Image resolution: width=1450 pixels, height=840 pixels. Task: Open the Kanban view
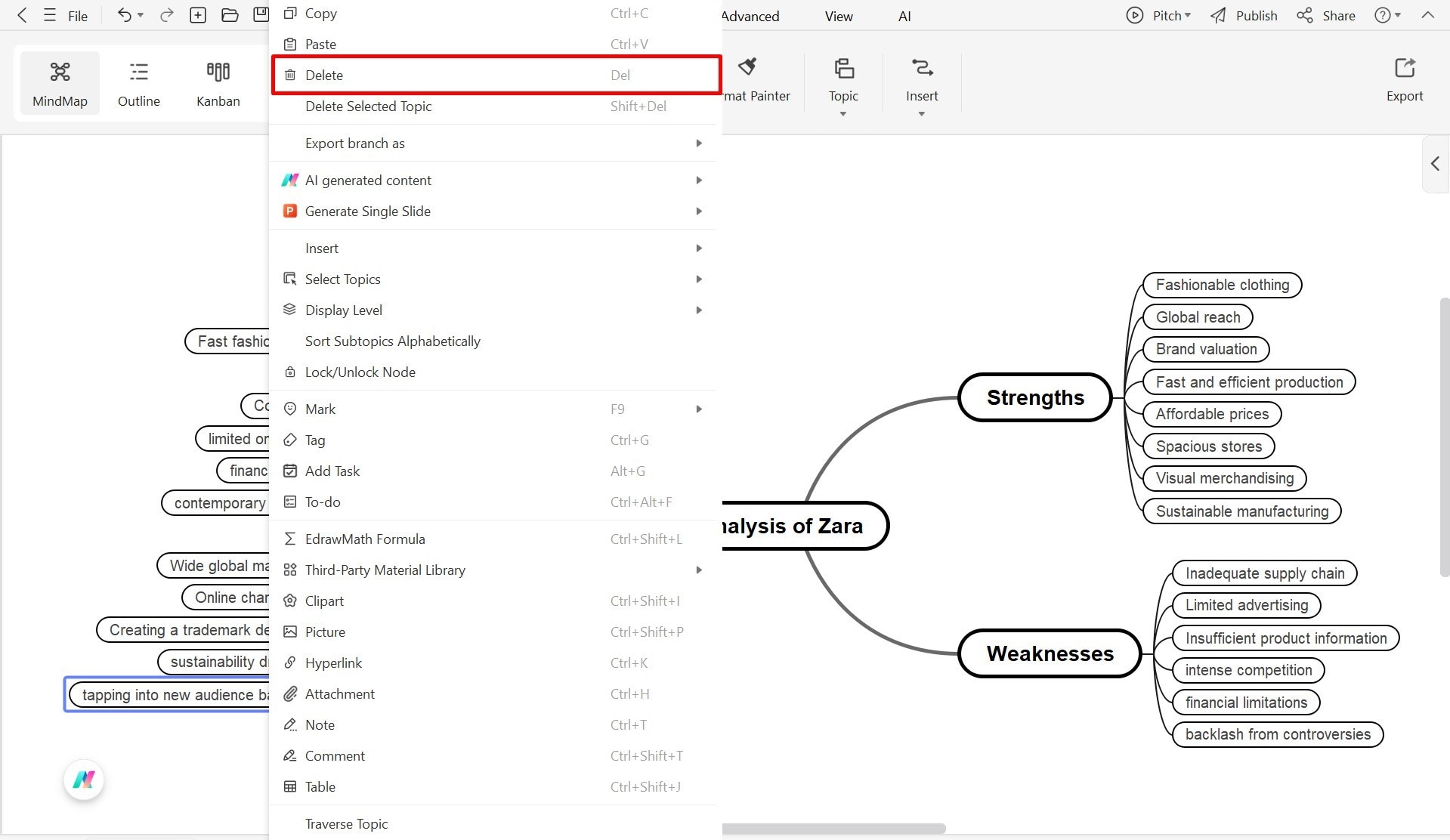click(218, 83)
